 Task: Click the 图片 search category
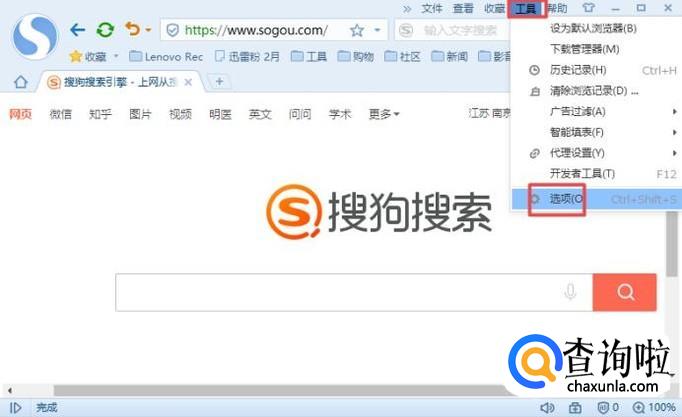click(x=140, y=114)
